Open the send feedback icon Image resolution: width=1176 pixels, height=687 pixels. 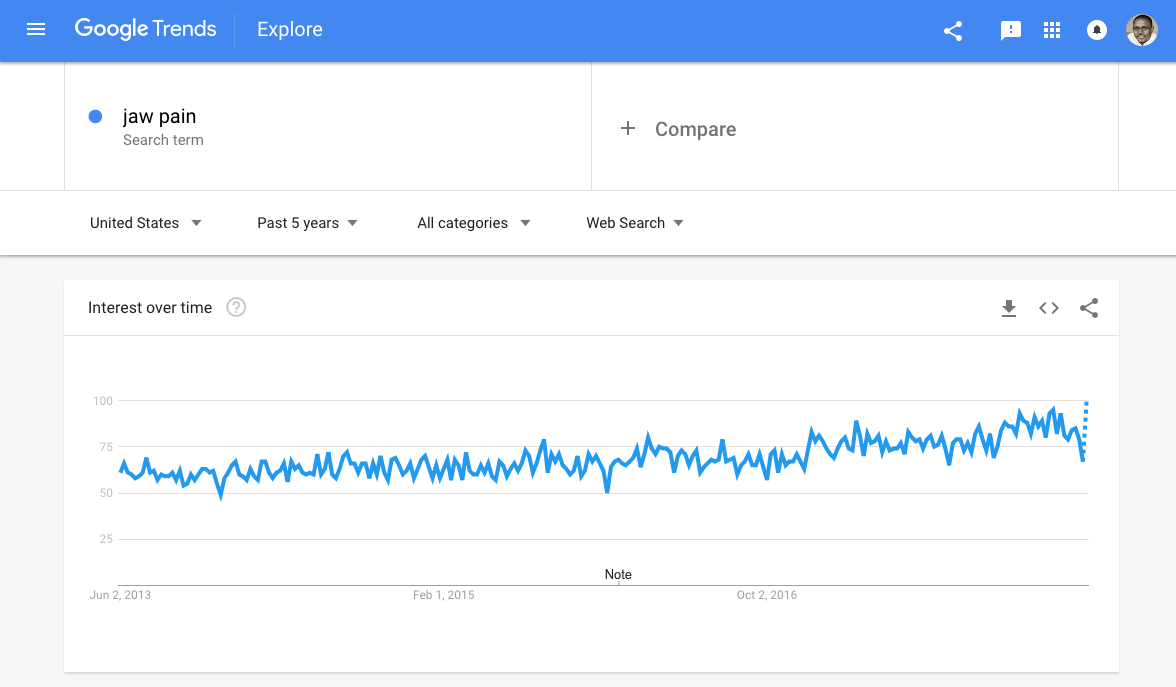point(1011,30)
